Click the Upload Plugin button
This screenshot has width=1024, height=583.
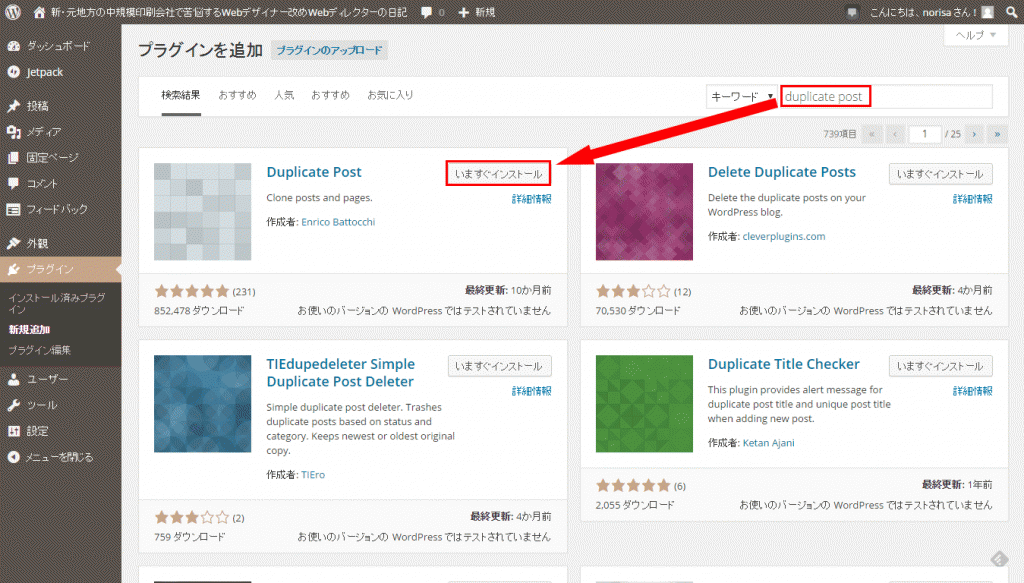329,50
